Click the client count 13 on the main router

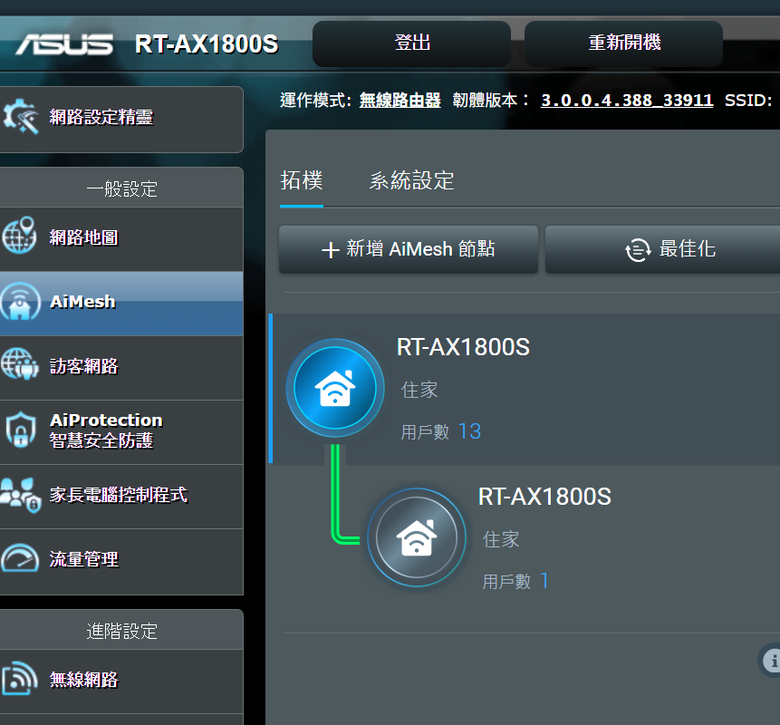(470, 431)
